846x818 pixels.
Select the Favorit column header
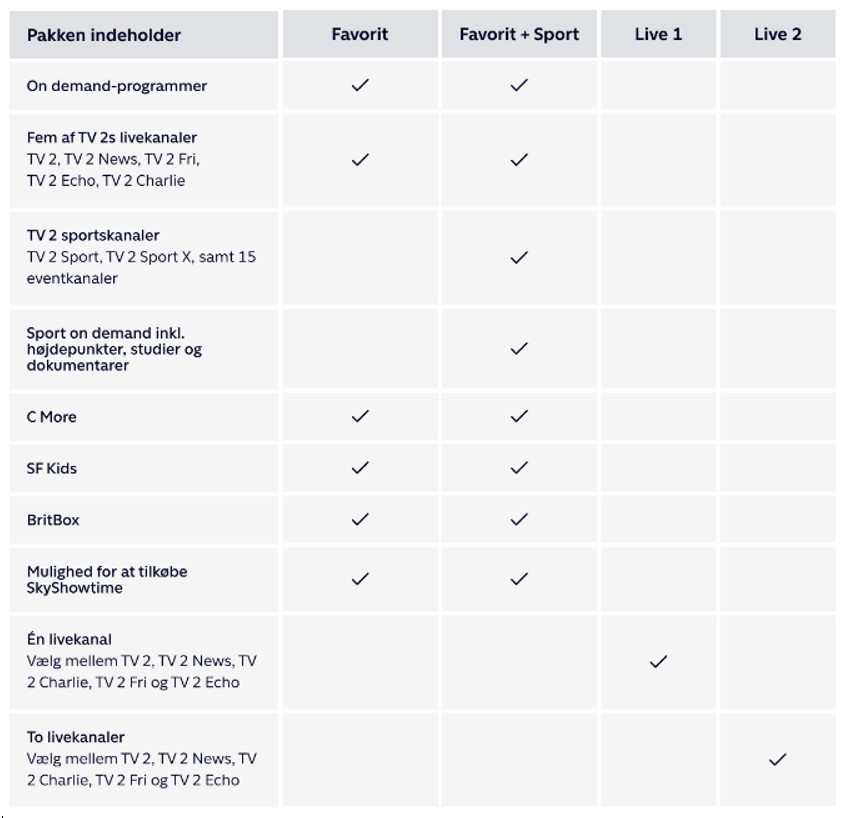point(360,34)
